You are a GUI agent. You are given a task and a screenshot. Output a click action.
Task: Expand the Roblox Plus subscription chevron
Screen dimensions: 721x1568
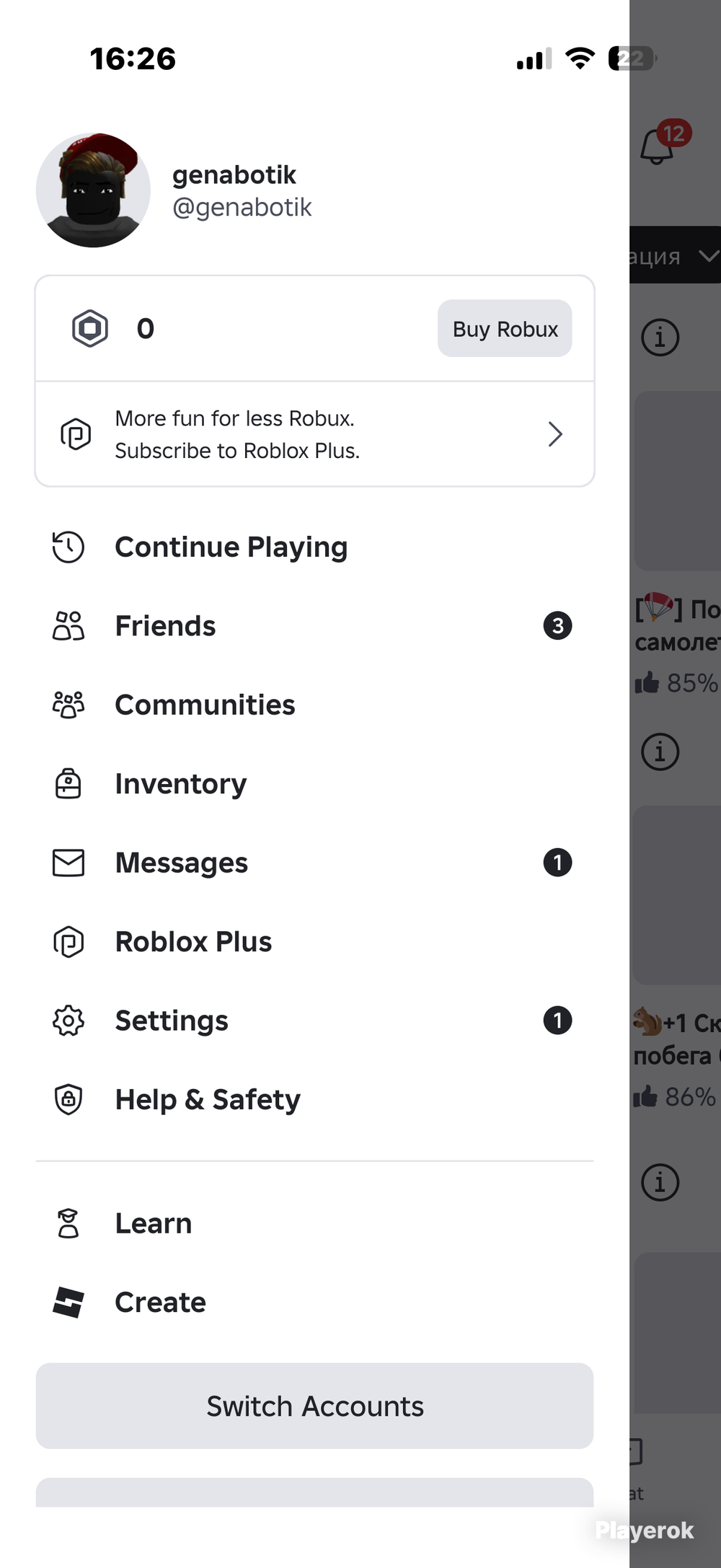click(x=554, y=434)
